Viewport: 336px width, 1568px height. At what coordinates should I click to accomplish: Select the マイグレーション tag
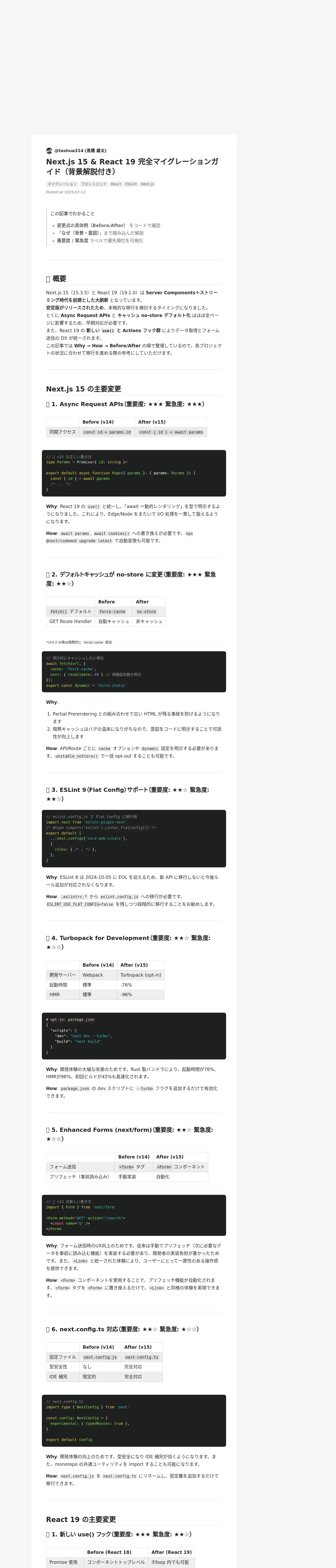pyautogui.click(x=62, y=184)
